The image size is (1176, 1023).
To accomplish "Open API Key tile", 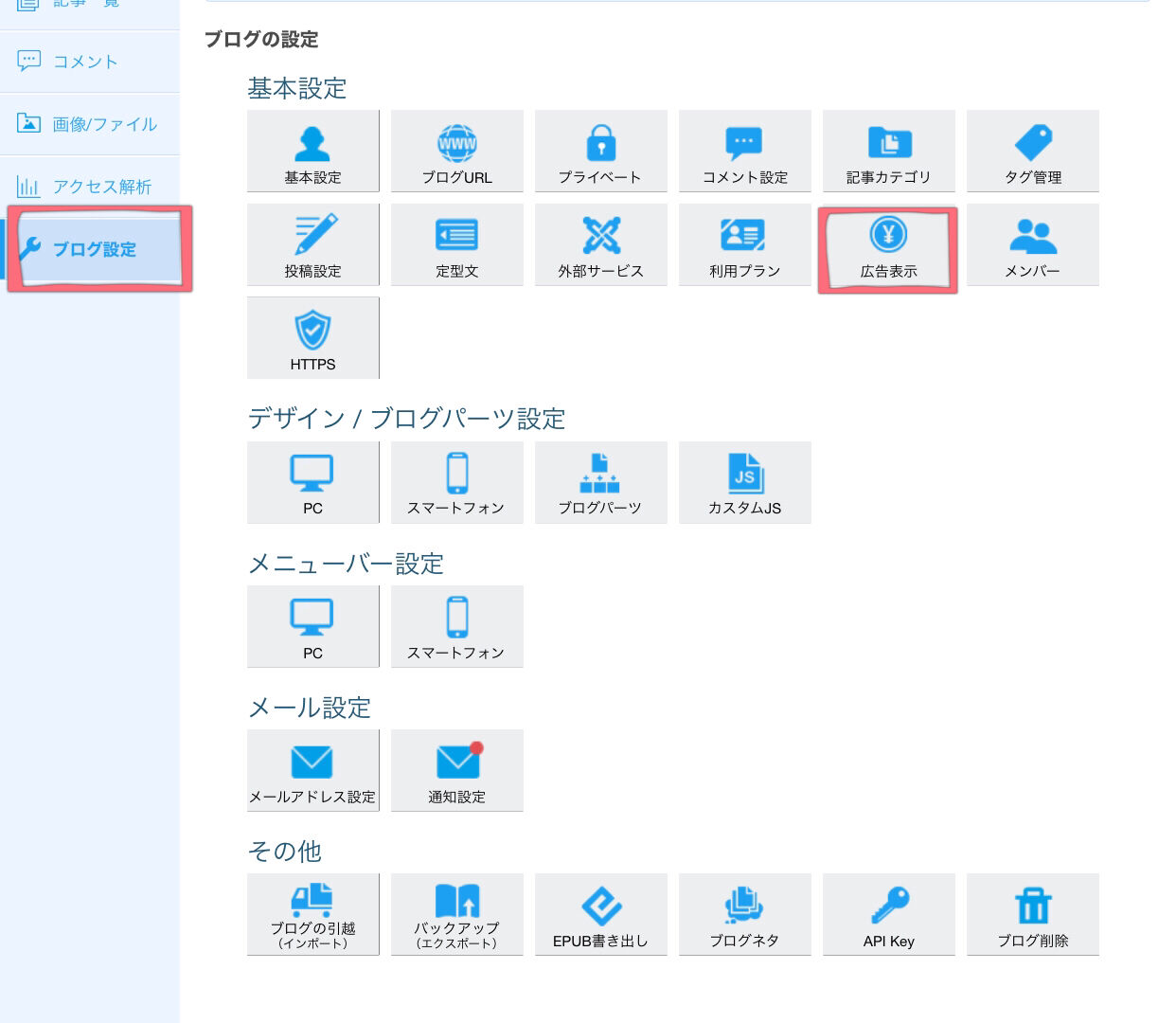I will tap(889, 914).
